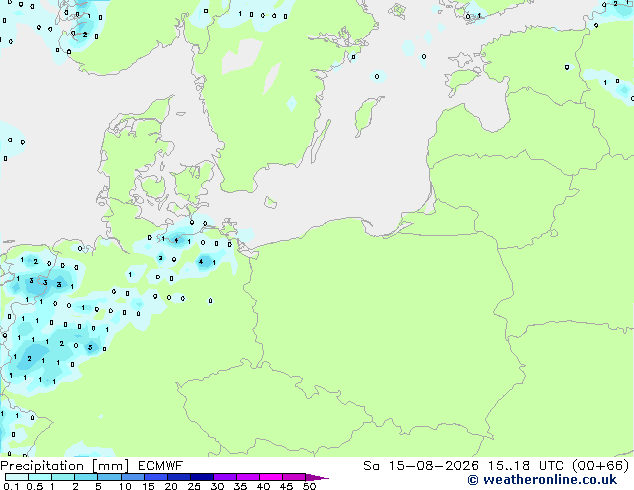The width and height of the screenshot is (634, 490).
Task: Click the 'Precipitation [mm]' title text
Action: click(65, 466)
